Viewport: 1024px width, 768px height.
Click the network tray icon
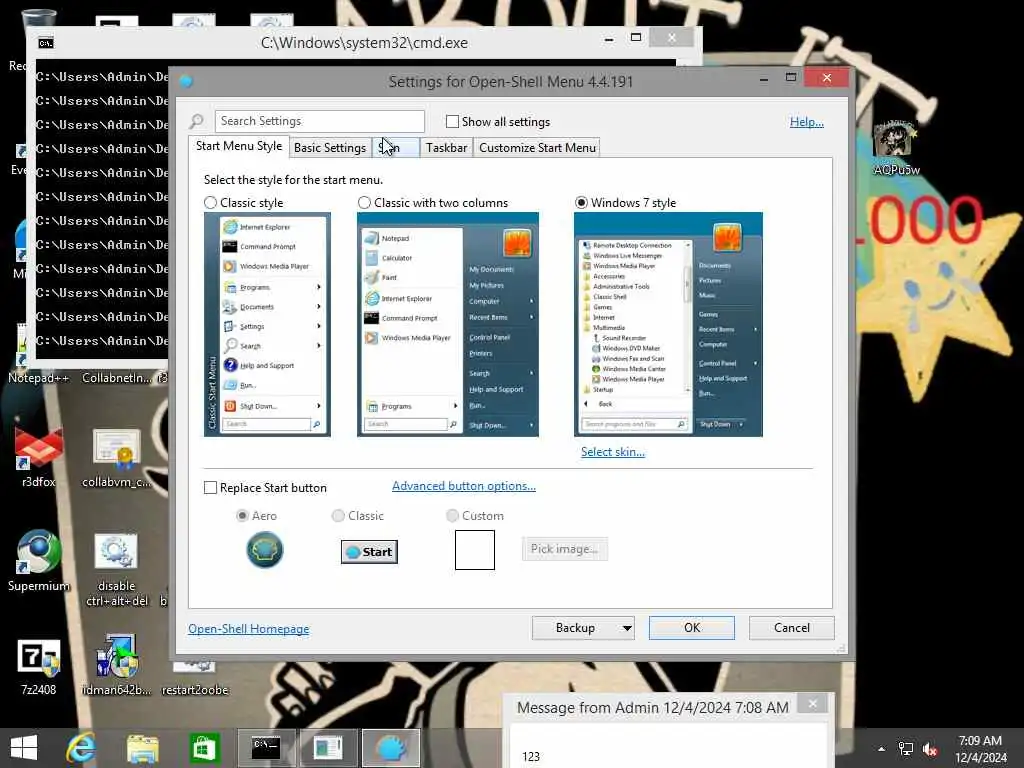pyautogui.click(x=905, y=748)
